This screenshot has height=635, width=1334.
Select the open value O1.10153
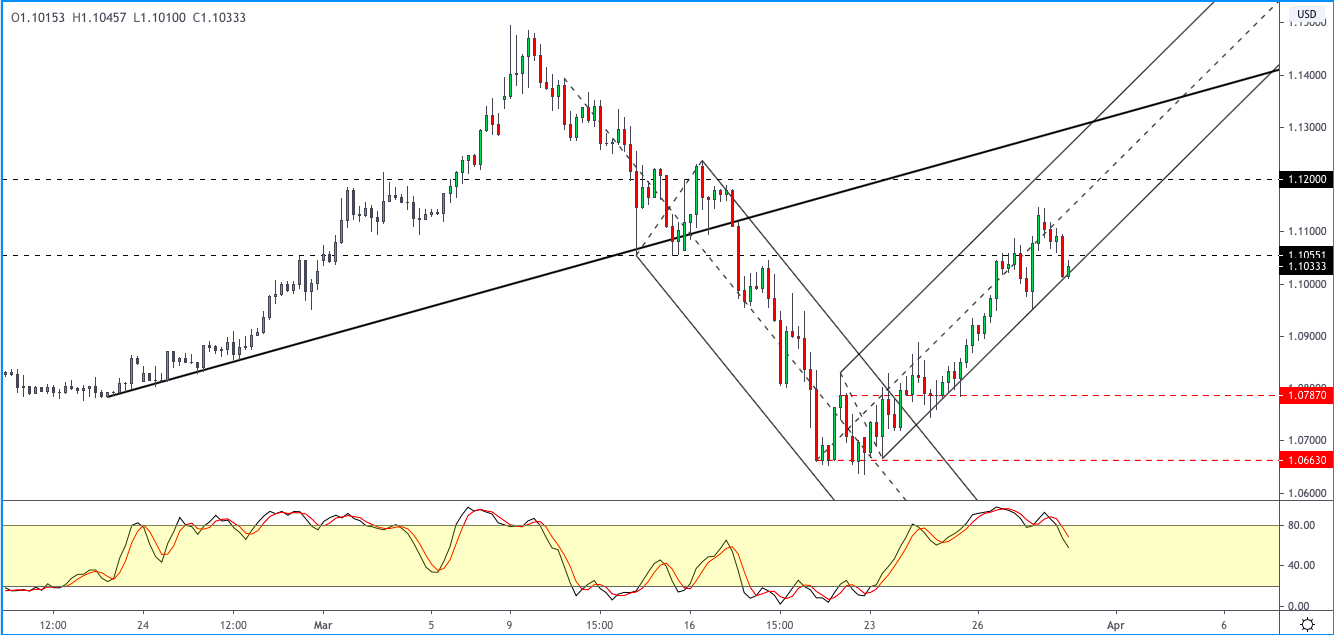(x=37, y=17)
